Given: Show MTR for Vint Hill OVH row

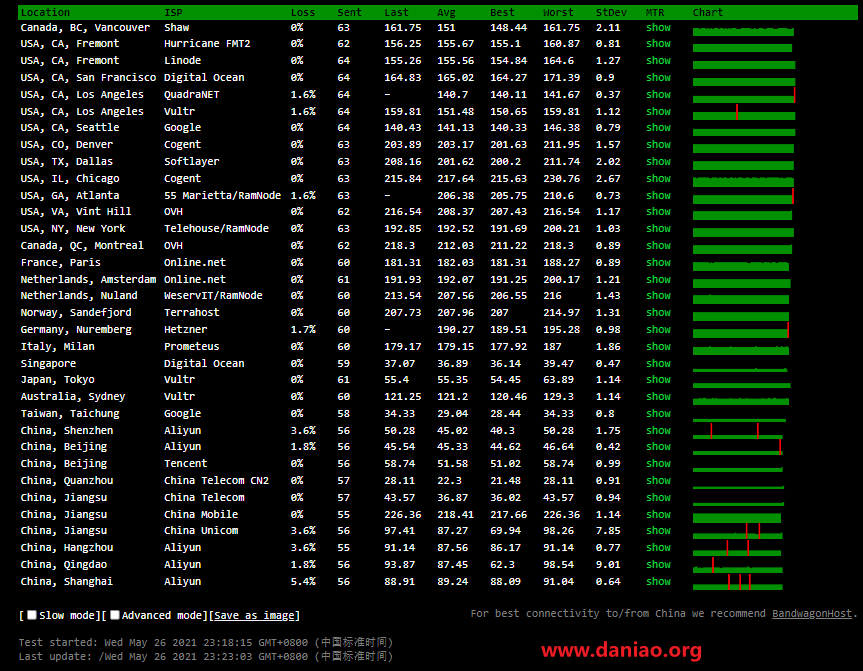Looking at the screenshot, I should tap(658, 212).
